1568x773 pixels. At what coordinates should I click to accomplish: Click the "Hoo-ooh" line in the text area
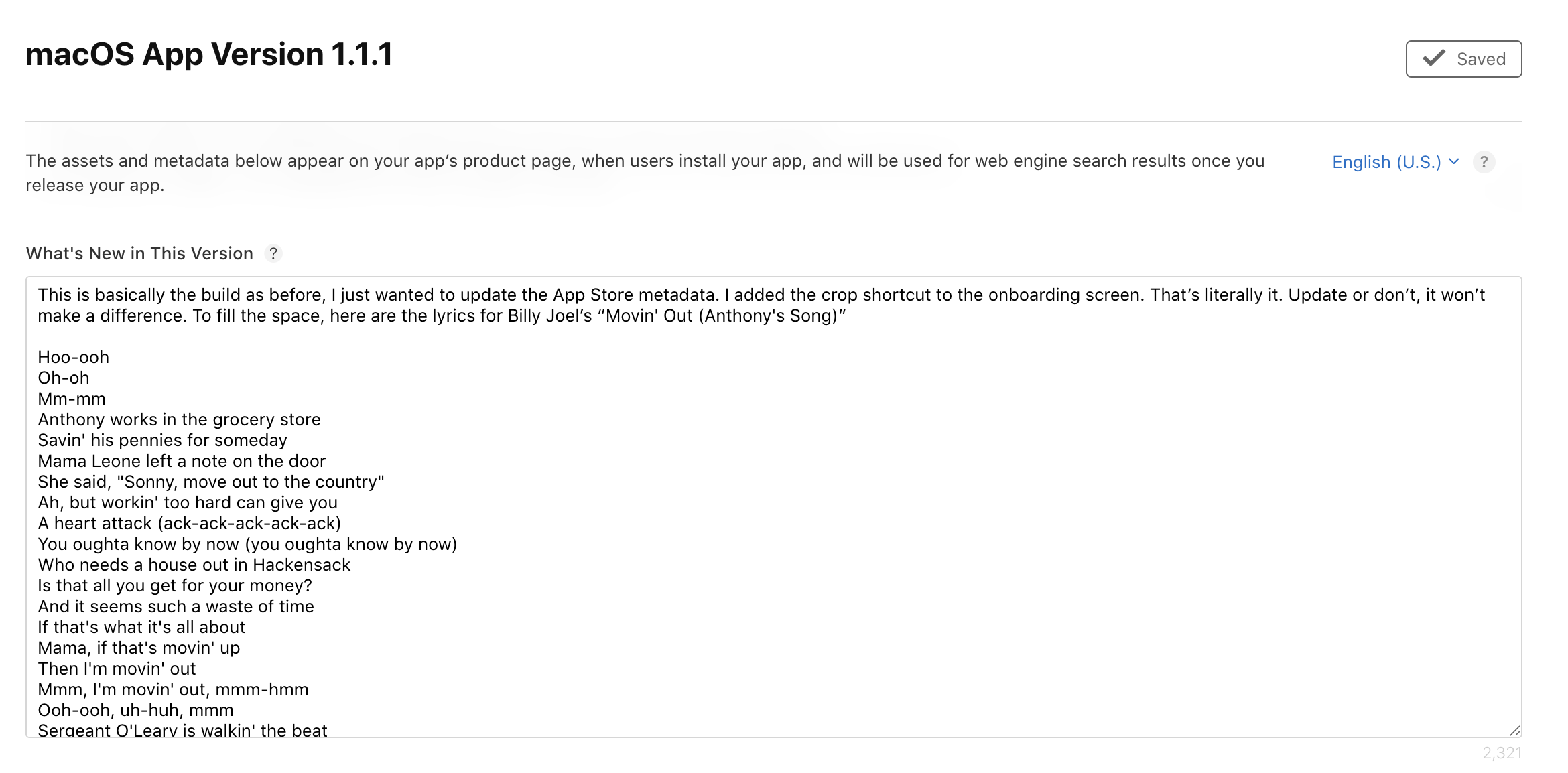[74, 357]
